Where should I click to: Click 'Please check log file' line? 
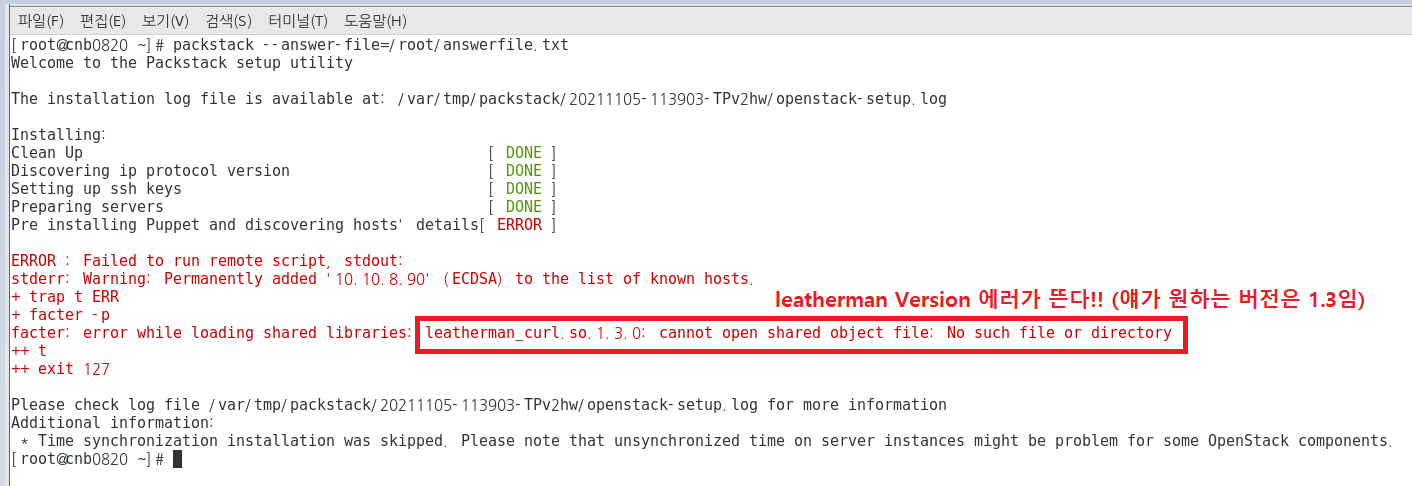tap(478, 405)
